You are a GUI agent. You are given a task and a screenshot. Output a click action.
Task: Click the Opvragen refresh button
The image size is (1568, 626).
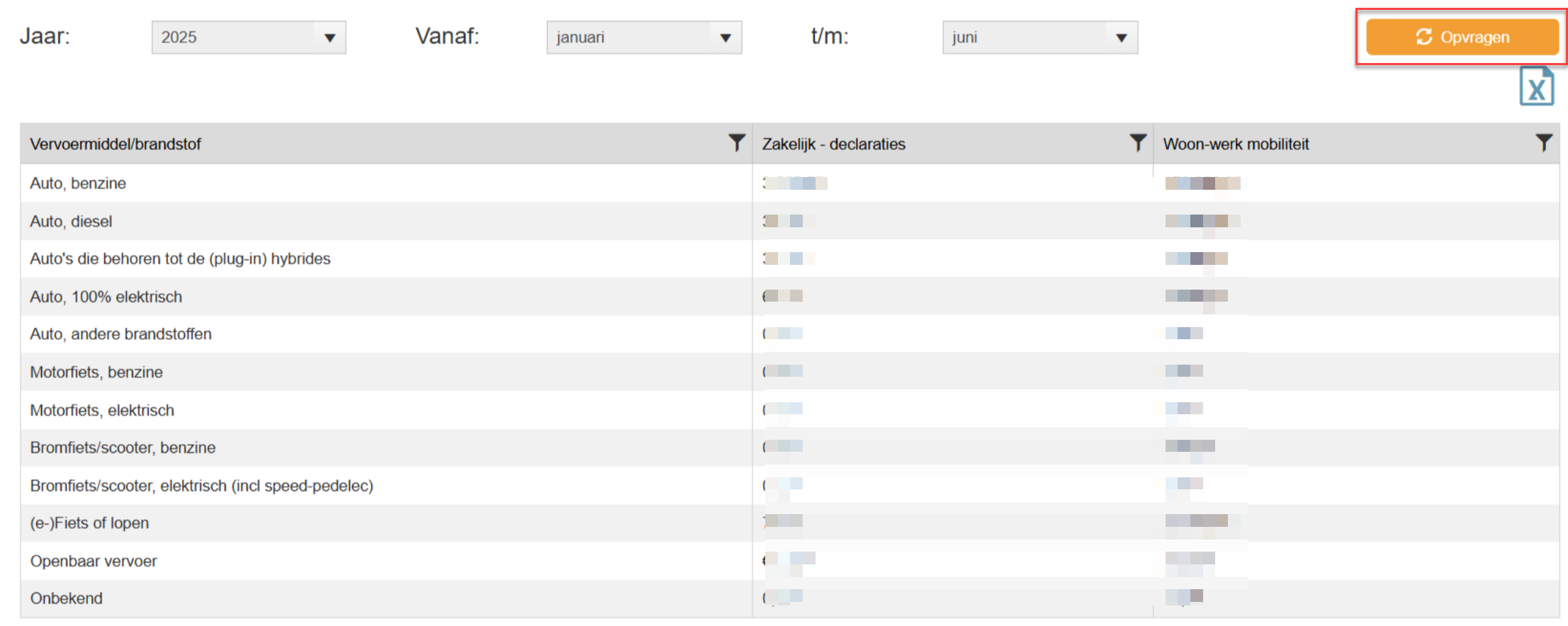point(1462,37)
